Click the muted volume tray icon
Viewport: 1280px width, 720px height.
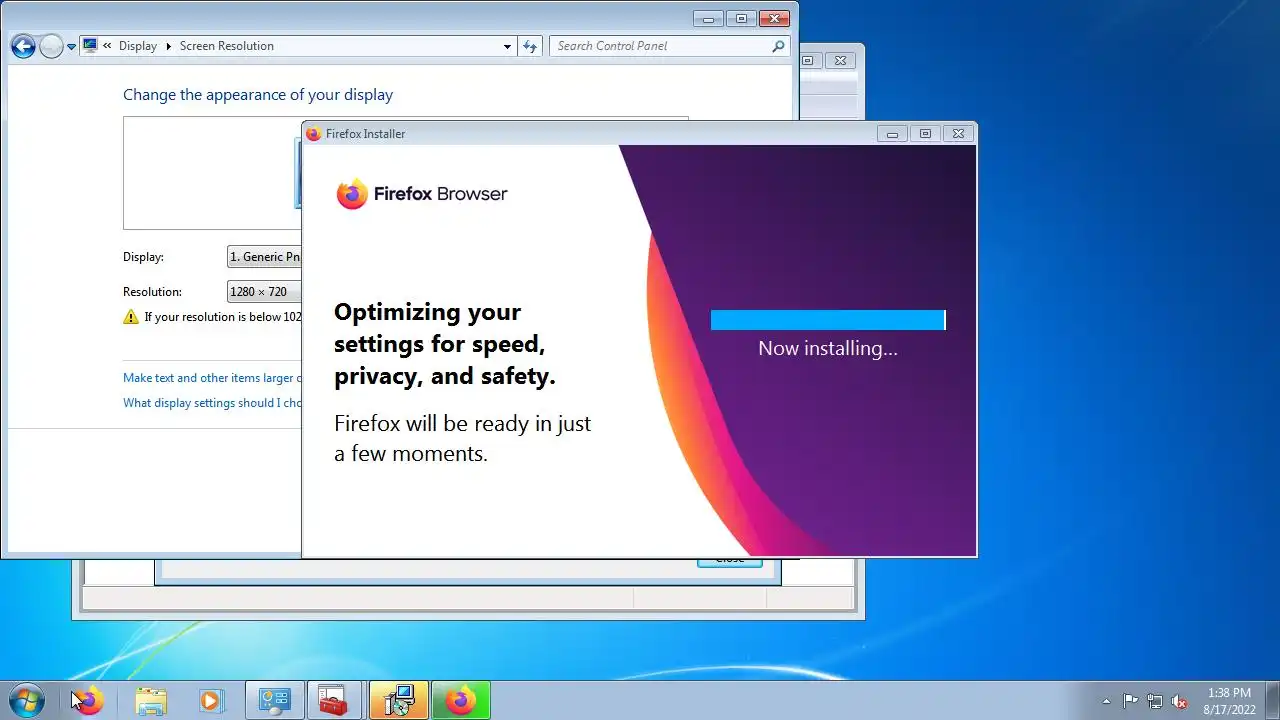(x=1180, y=701)
